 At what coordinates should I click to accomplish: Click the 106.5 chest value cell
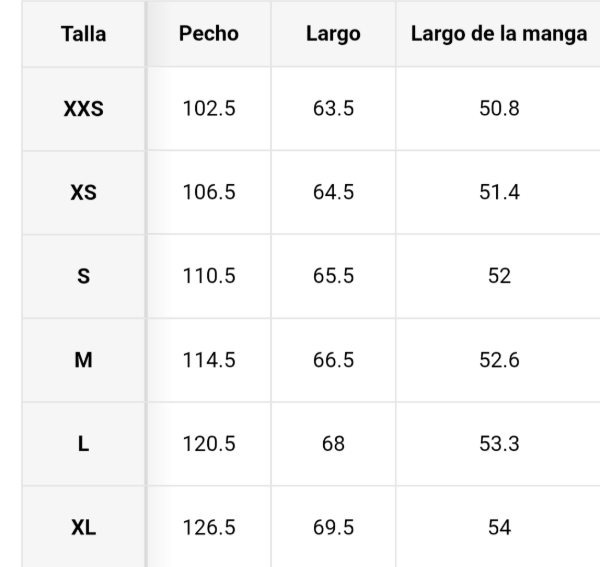209,193
